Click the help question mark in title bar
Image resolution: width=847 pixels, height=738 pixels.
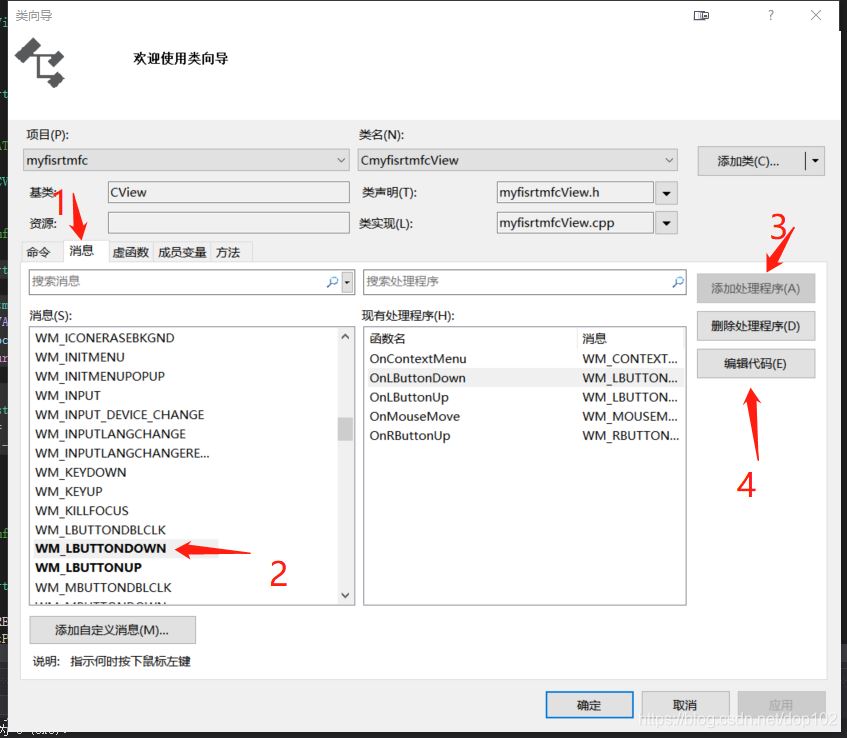pos(771,15)
